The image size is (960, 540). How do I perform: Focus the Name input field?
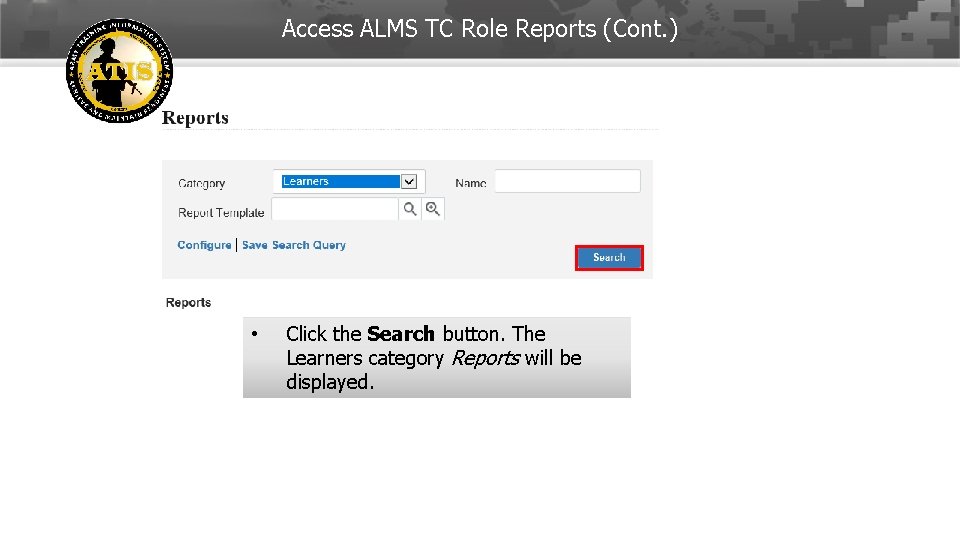(568, 181)
